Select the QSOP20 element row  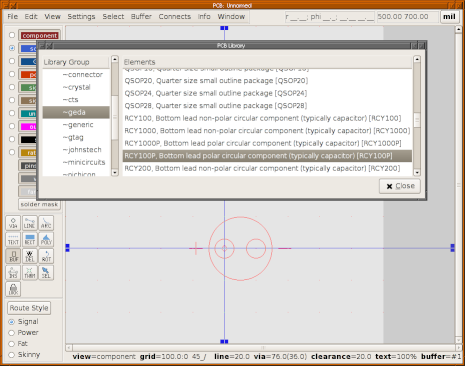(x=267, y=81)
